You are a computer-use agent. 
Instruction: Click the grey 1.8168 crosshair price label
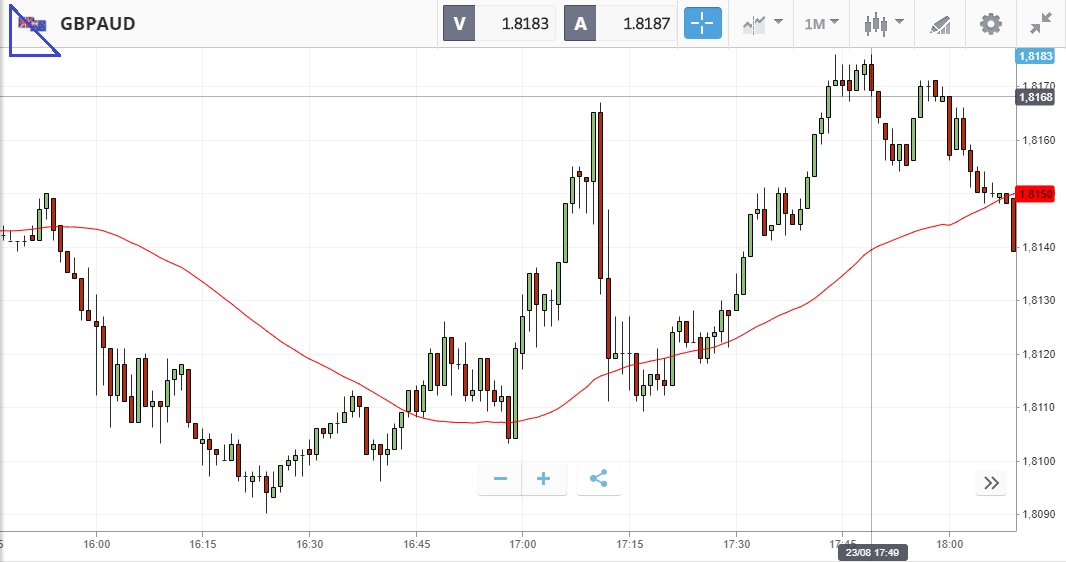pos(1036,97)
